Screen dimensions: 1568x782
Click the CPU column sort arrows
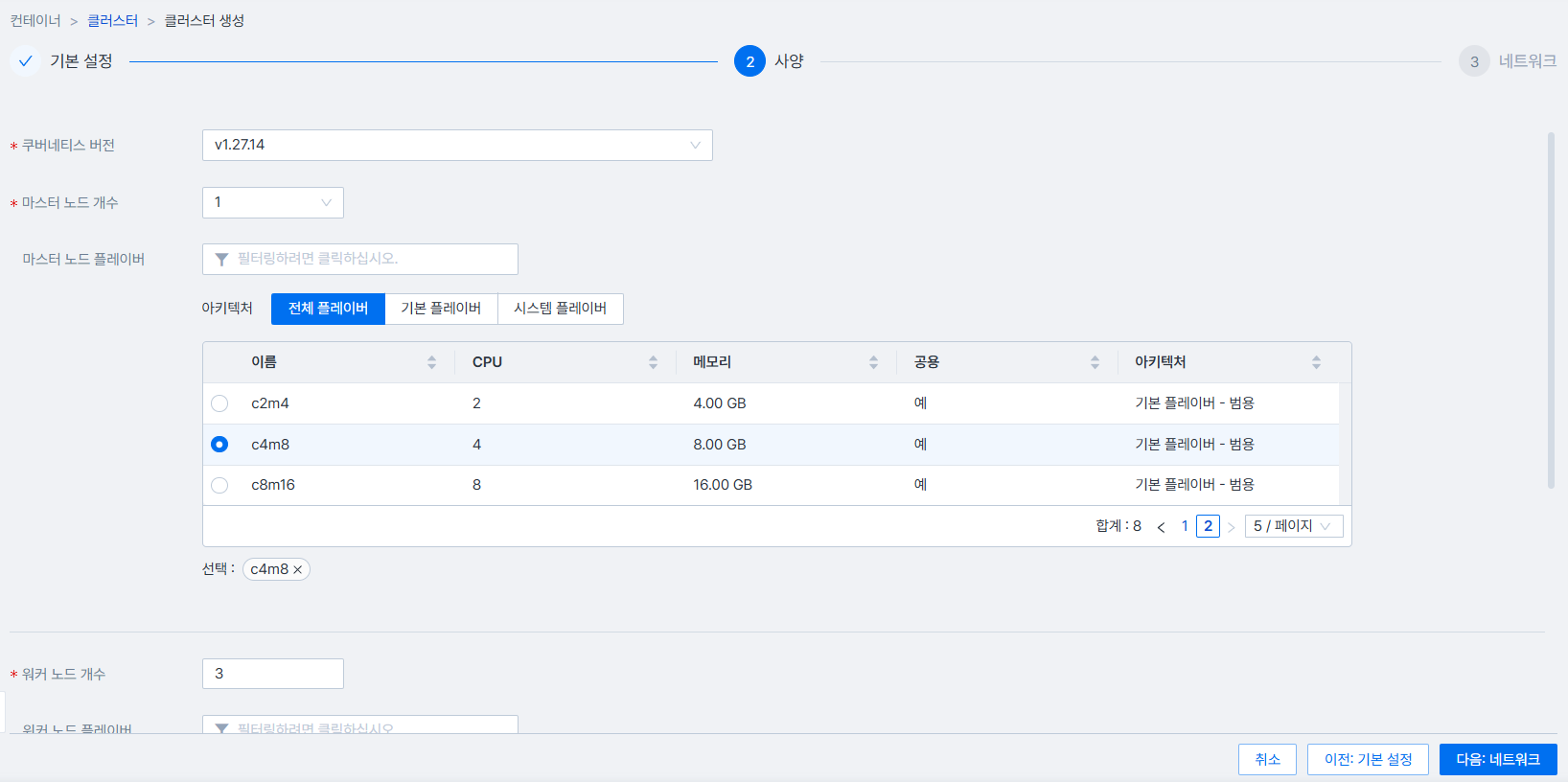653,362
